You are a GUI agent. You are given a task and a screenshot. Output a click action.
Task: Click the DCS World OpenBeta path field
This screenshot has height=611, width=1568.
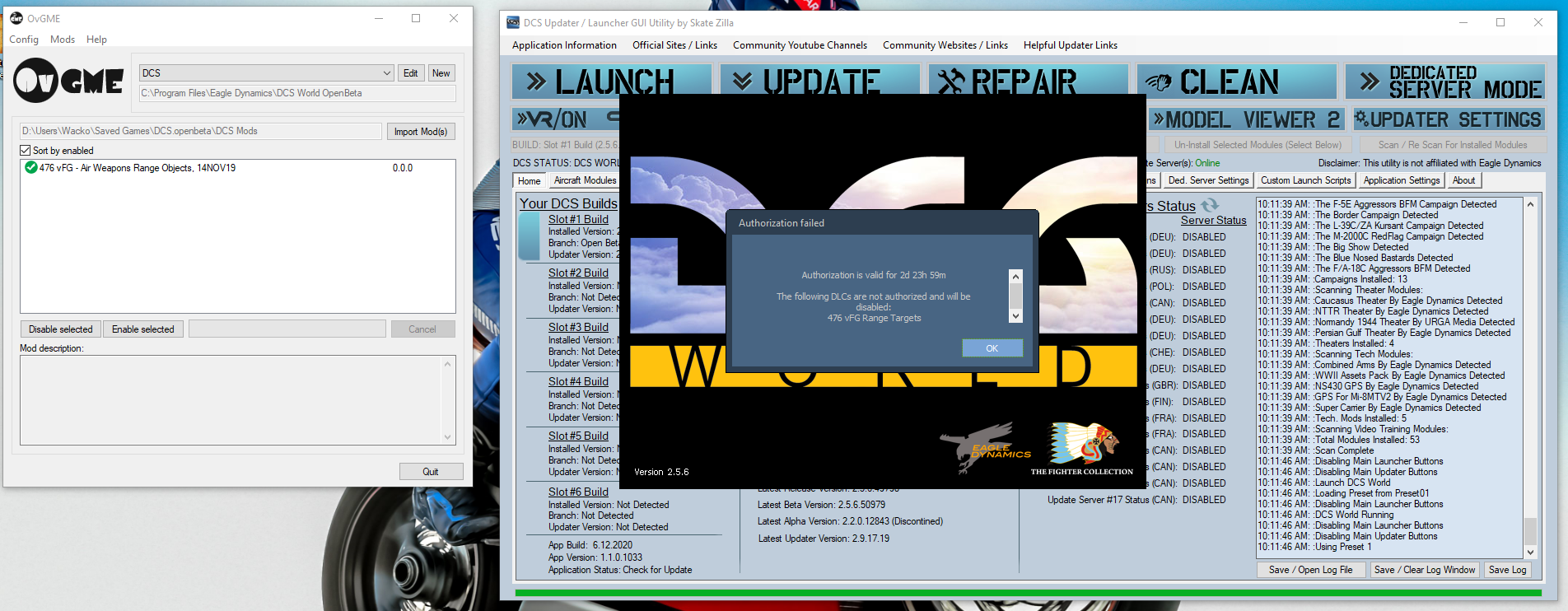coord(297,94)
